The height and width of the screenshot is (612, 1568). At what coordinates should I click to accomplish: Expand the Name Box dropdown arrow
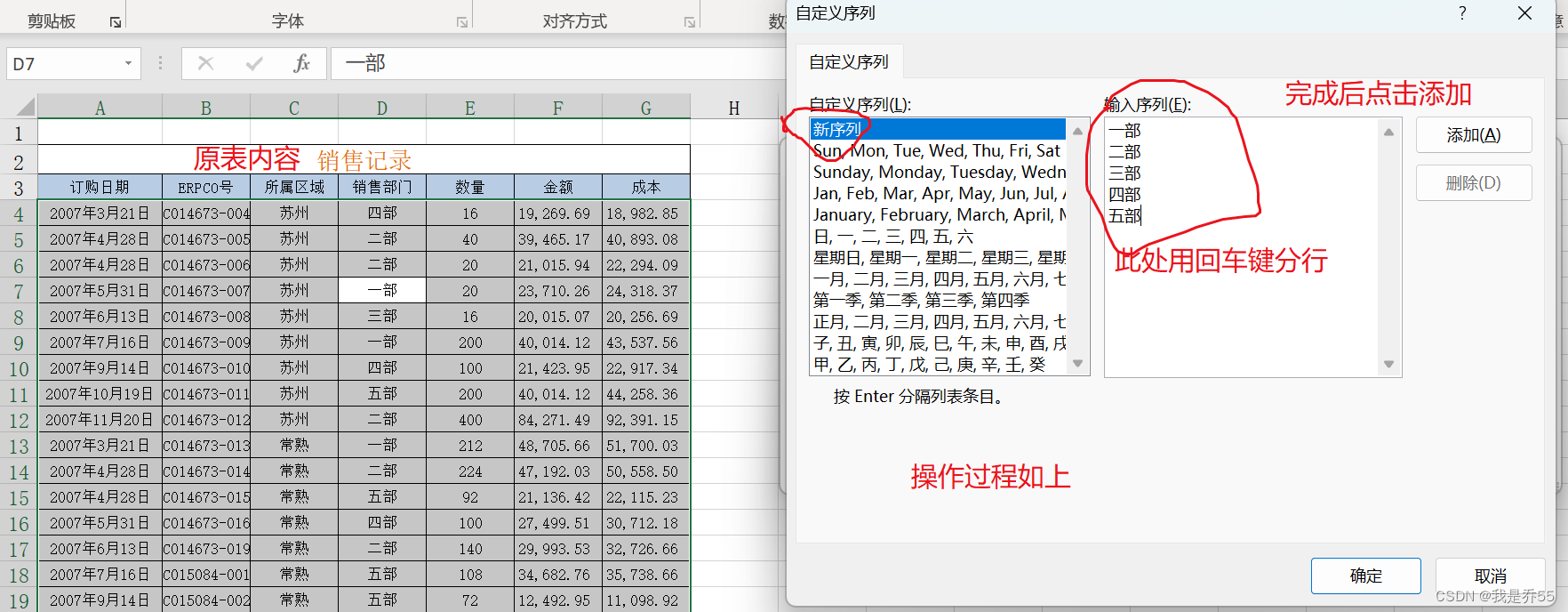click(128, 63)
